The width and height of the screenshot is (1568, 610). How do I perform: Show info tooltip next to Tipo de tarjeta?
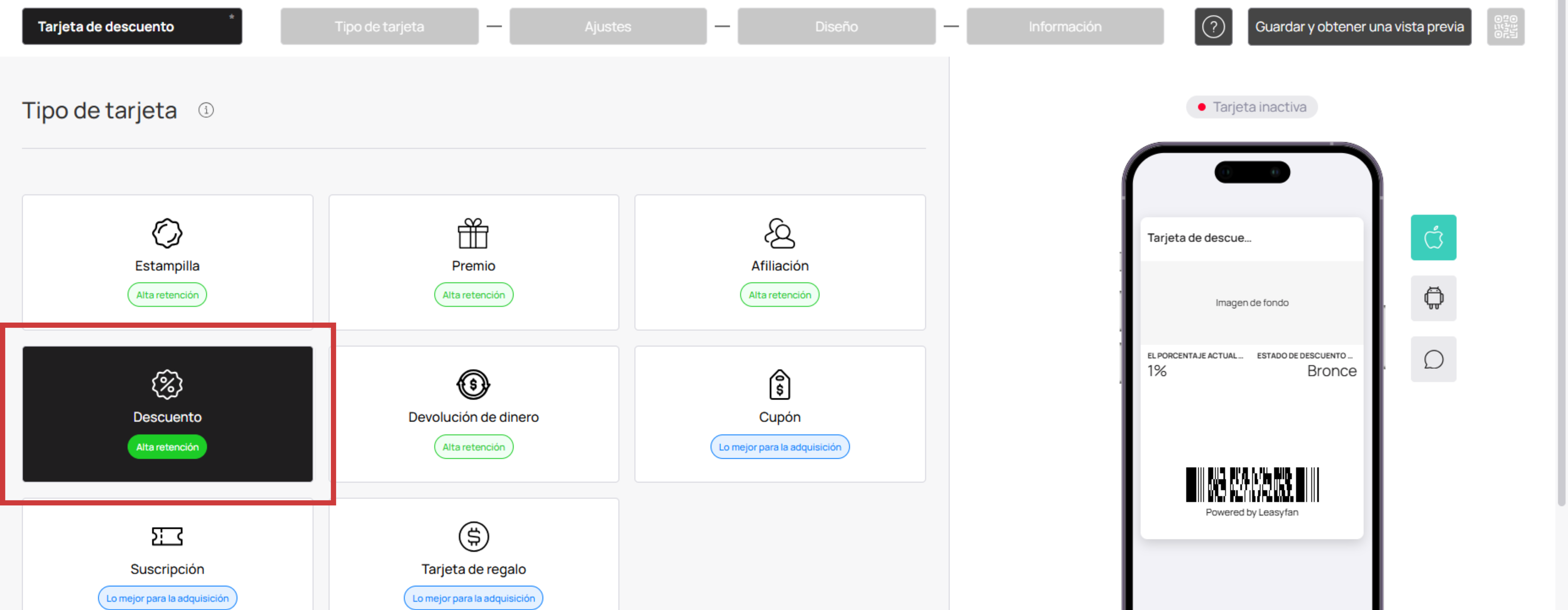click(x=206, y=110)
